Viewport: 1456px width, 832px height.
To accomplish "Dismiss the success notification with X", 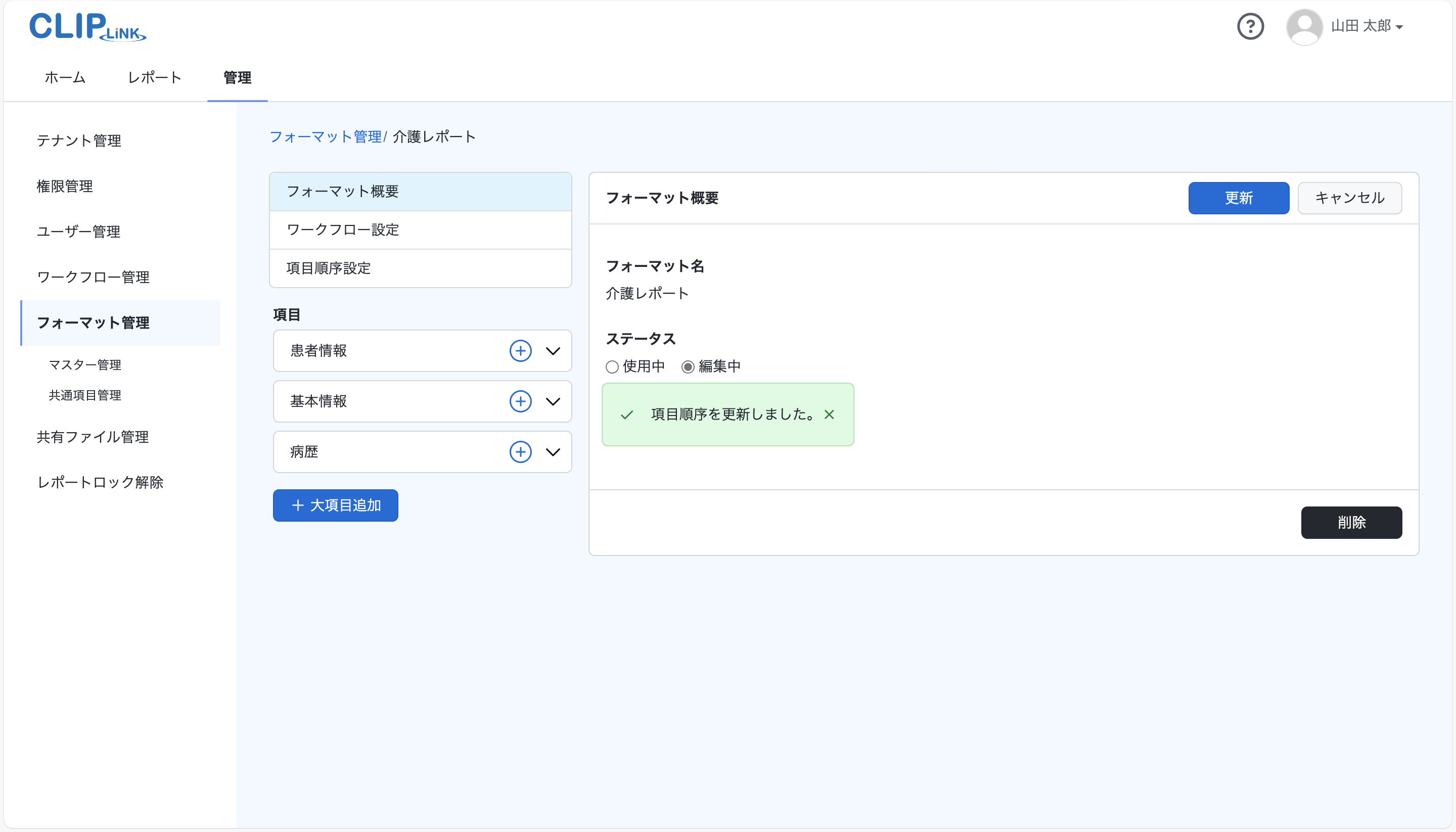I will tap(829, 415).
